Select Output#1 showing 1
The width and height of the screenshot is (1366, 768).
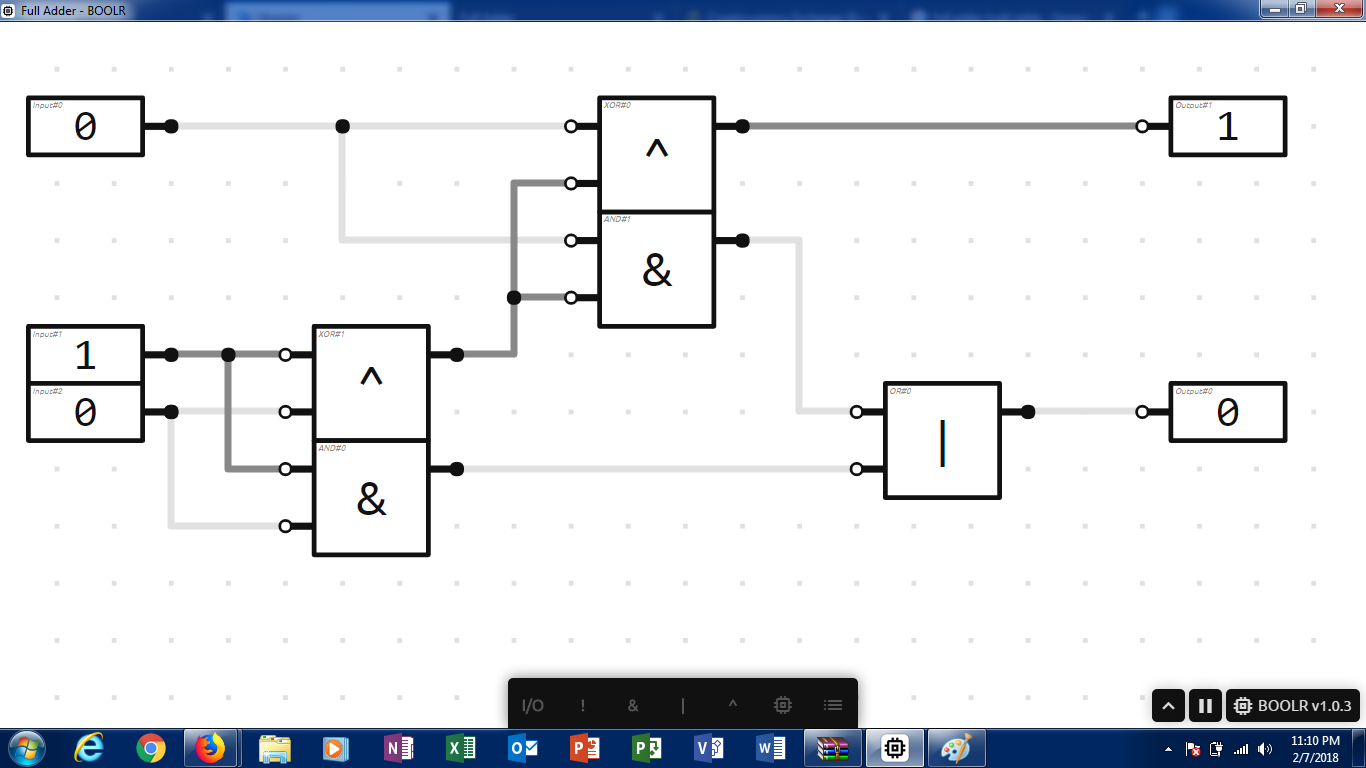tap(1228, 126)
